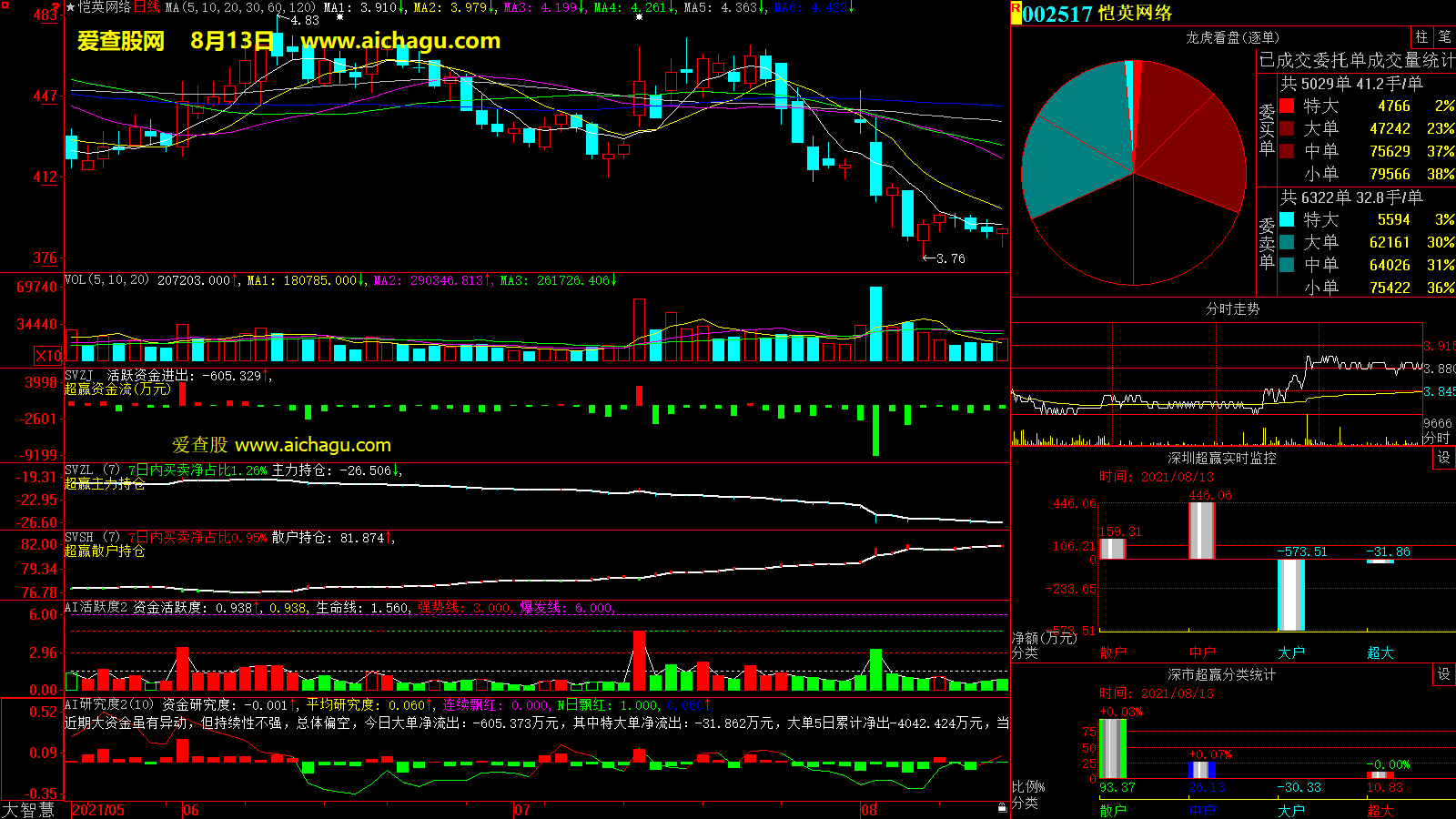Click the 002517 stock code
Viewport: 1456px width, 819px height.
[x=1057, y=14]
